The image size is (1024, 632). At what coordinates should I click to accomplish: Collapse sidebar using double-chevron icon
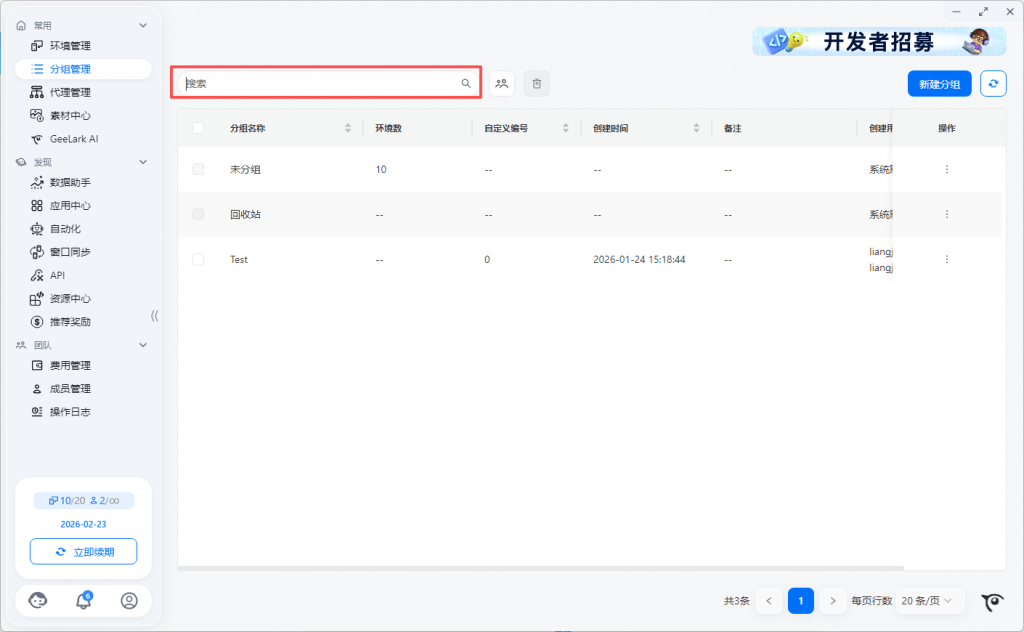tap(155, 316)
